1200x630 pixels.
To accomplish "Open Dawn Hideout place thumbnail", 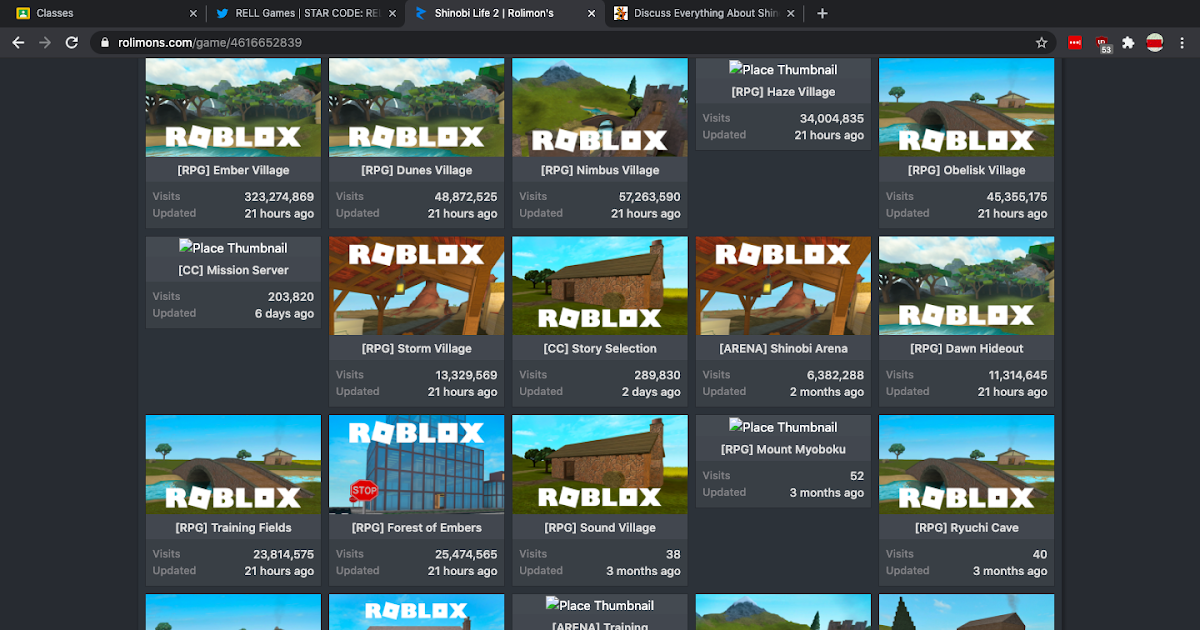I will [x=966, y=286].
